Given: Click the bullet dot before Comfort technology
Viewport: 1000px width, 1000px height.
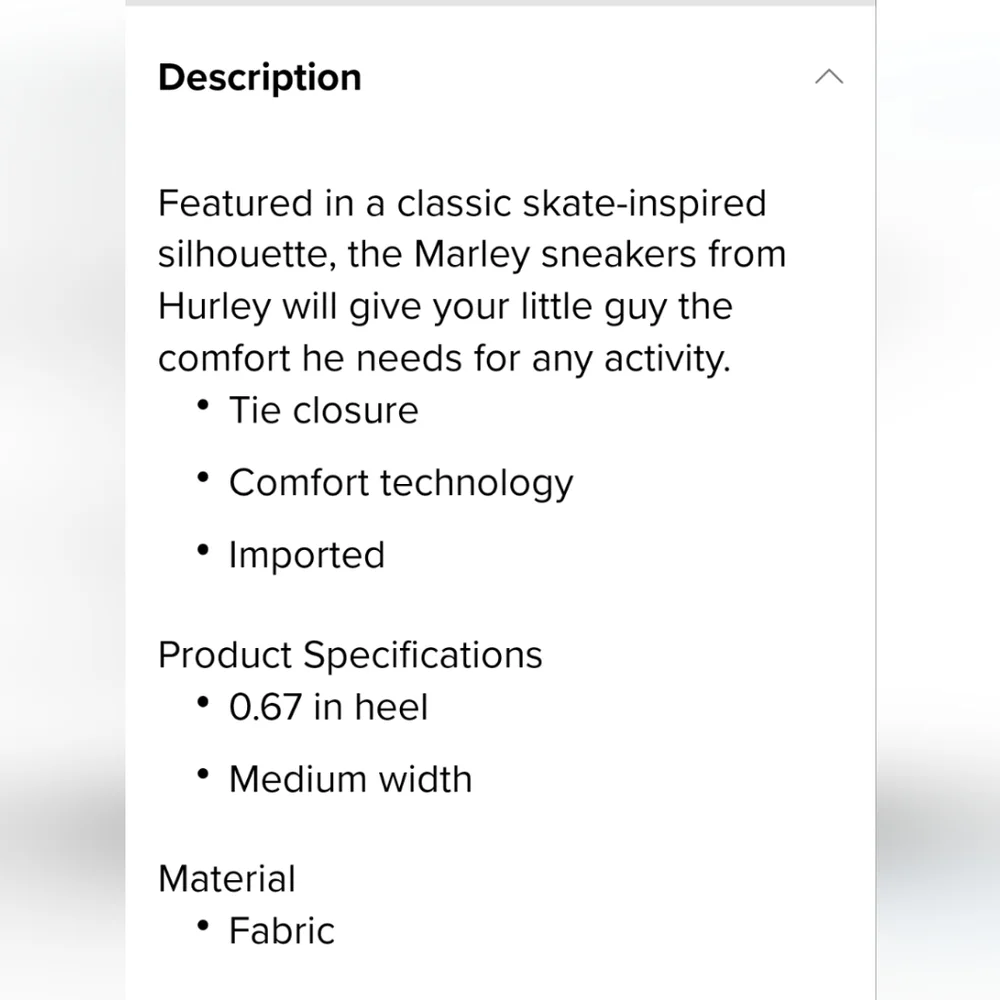Looking at the screenshot, I should coord(203,477).
